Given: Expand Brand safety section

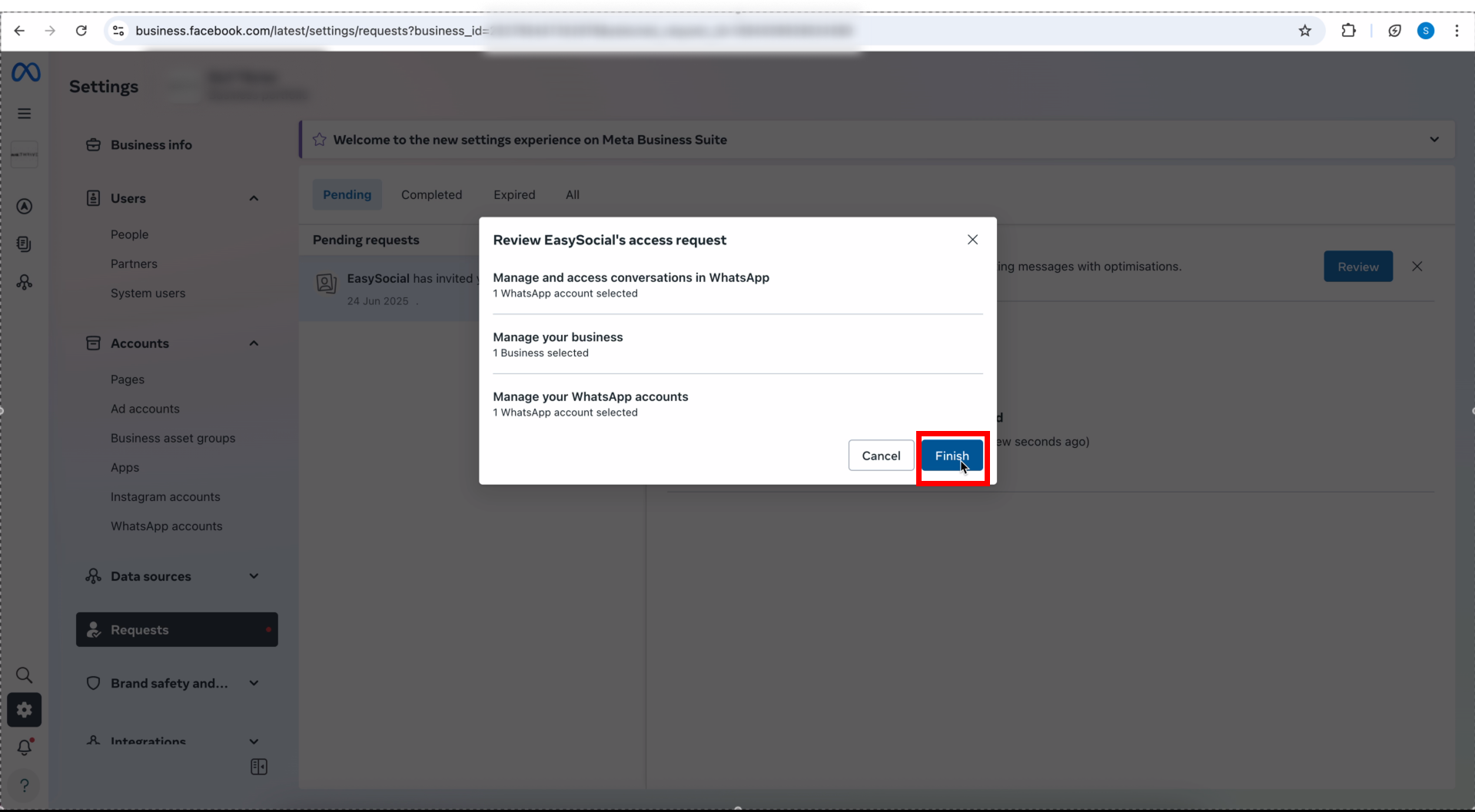Looking at the screenshot, I should (x=254, y=683).
